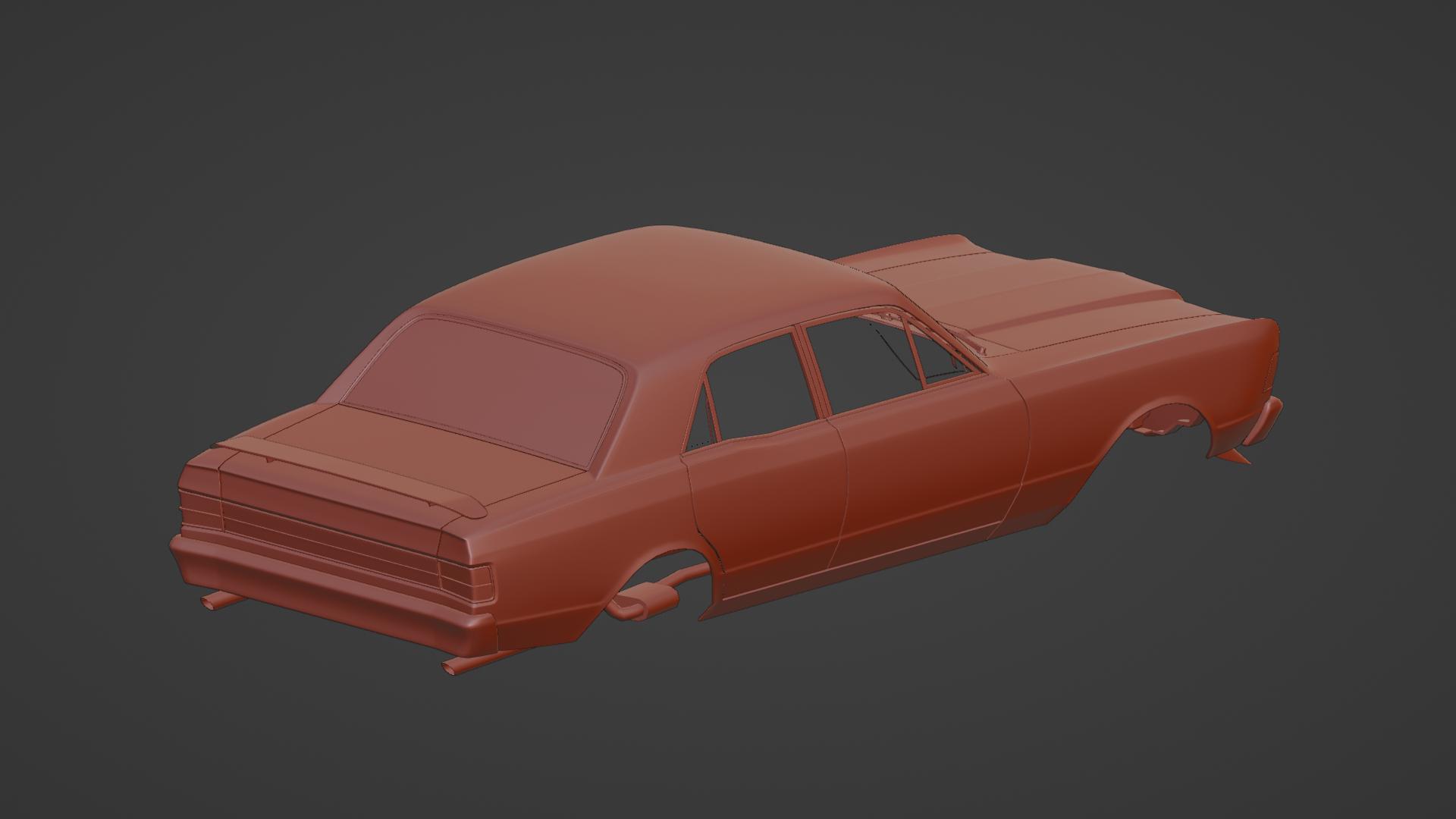Image resolution: width=1456 pixels, height=819 pixels.
Task: Click the right tail light cluster
Action: [x=469, y=580]
